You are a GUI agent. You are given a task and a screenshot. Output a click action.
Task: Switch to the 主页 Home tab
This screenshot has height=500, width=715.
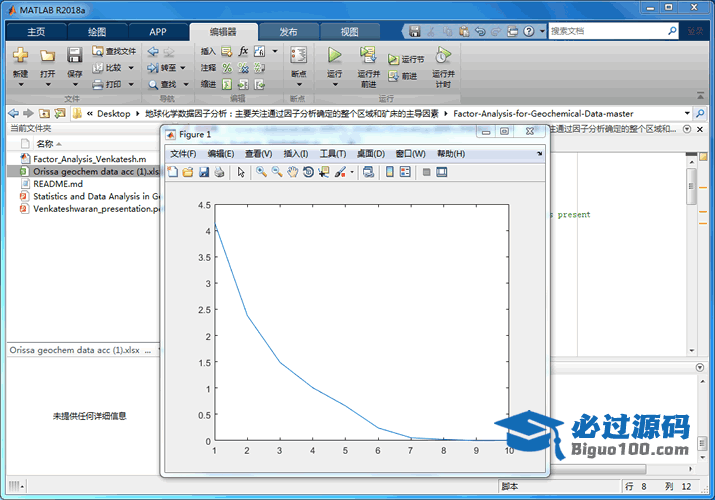pos(36,32)
